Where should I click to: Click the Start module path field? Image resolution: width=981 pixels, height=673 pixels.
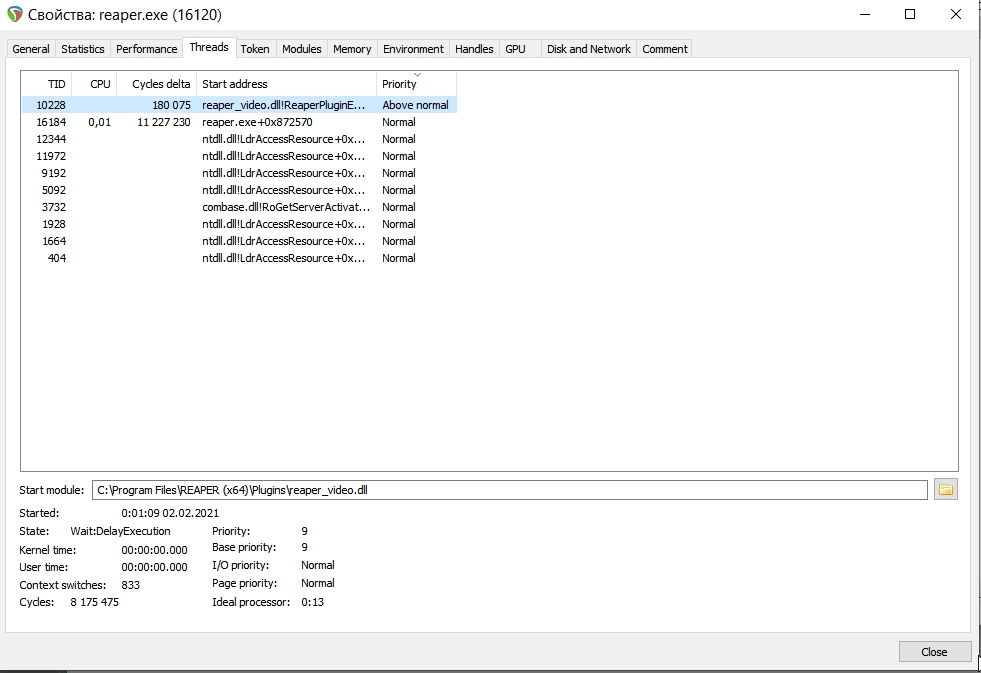pos(509,490)
